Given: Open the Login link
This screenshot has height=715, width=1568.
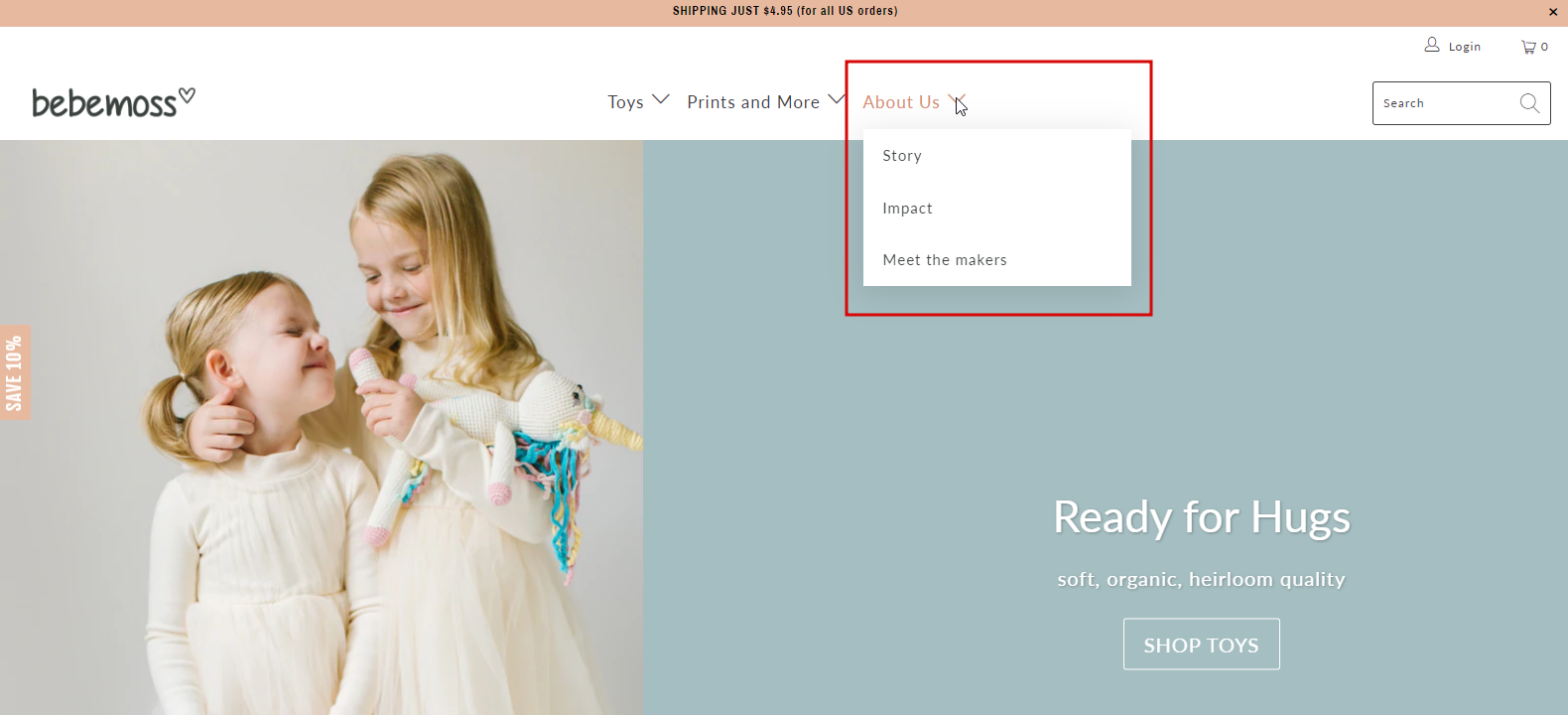Looking at the screenshot, I should (1465, 47).
